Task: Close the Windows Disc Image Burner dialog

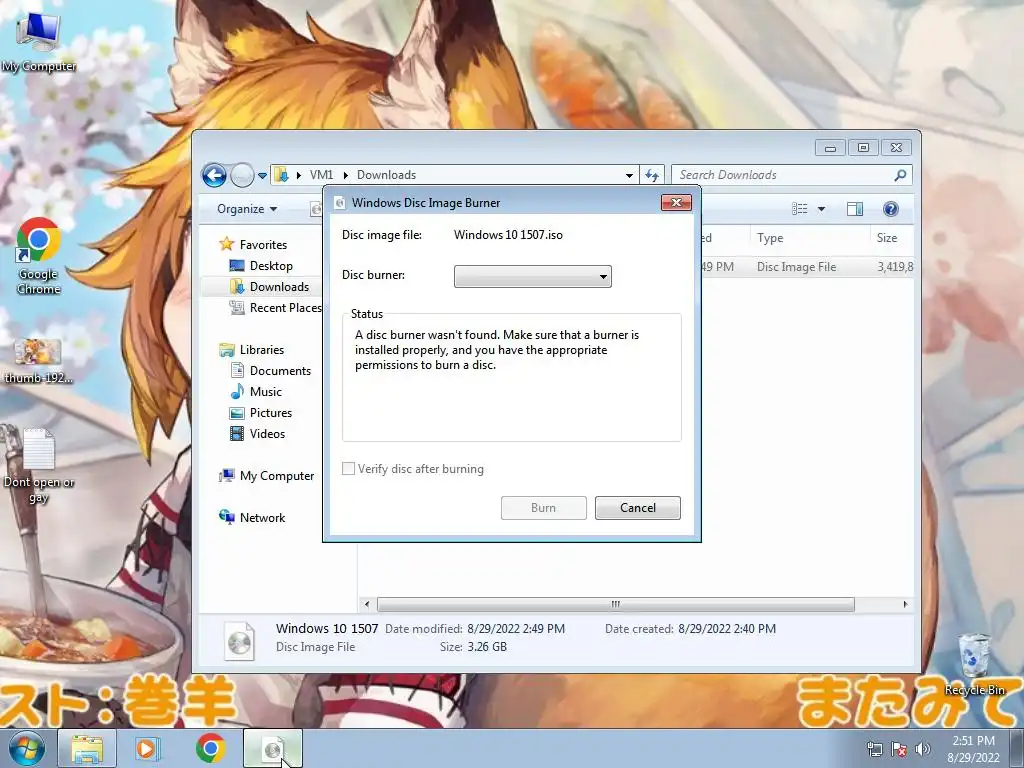Action: click(x=677, y=202)
